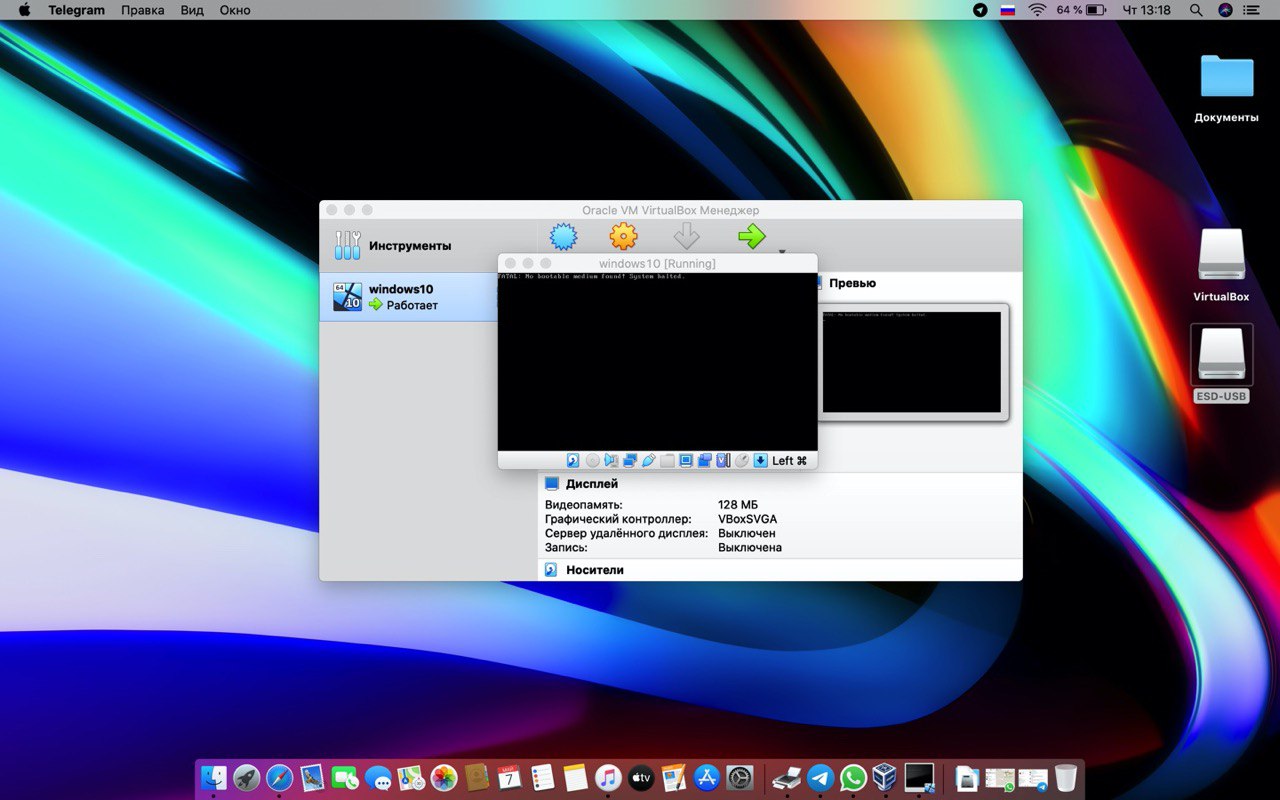Open Finder from the Dock

(x=214, y=777)
